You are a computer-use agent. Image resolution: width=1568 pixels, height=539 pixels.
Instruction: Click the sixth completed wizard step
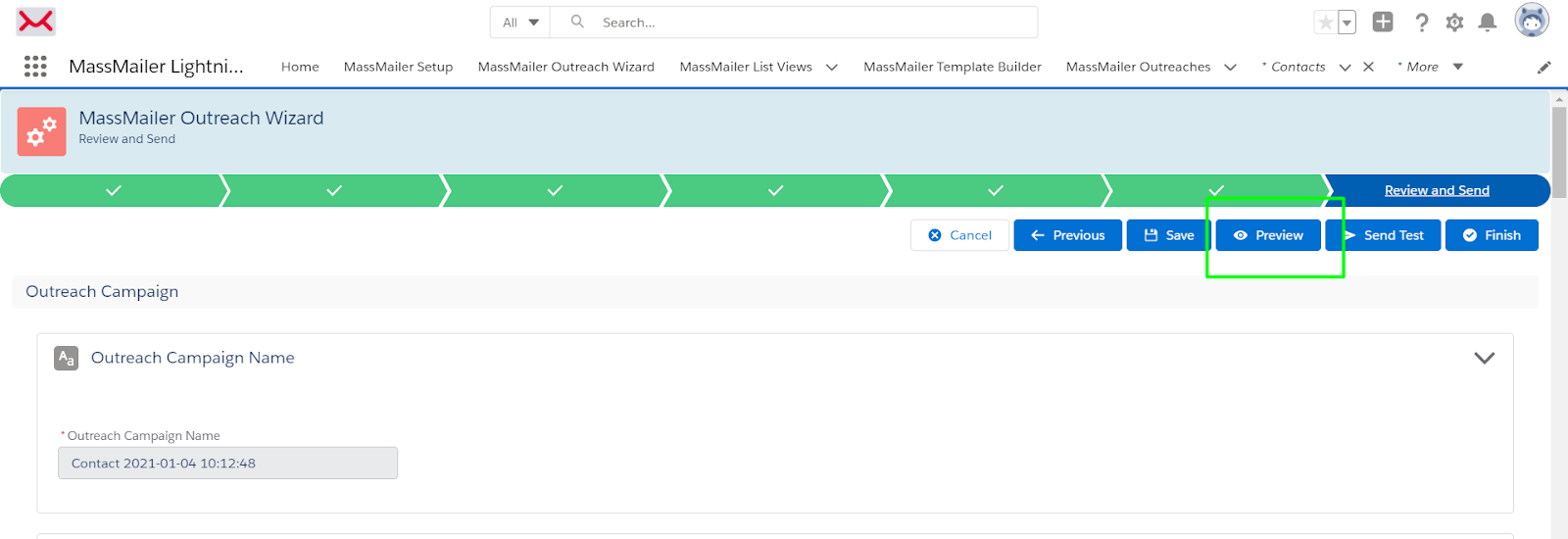1216,190
